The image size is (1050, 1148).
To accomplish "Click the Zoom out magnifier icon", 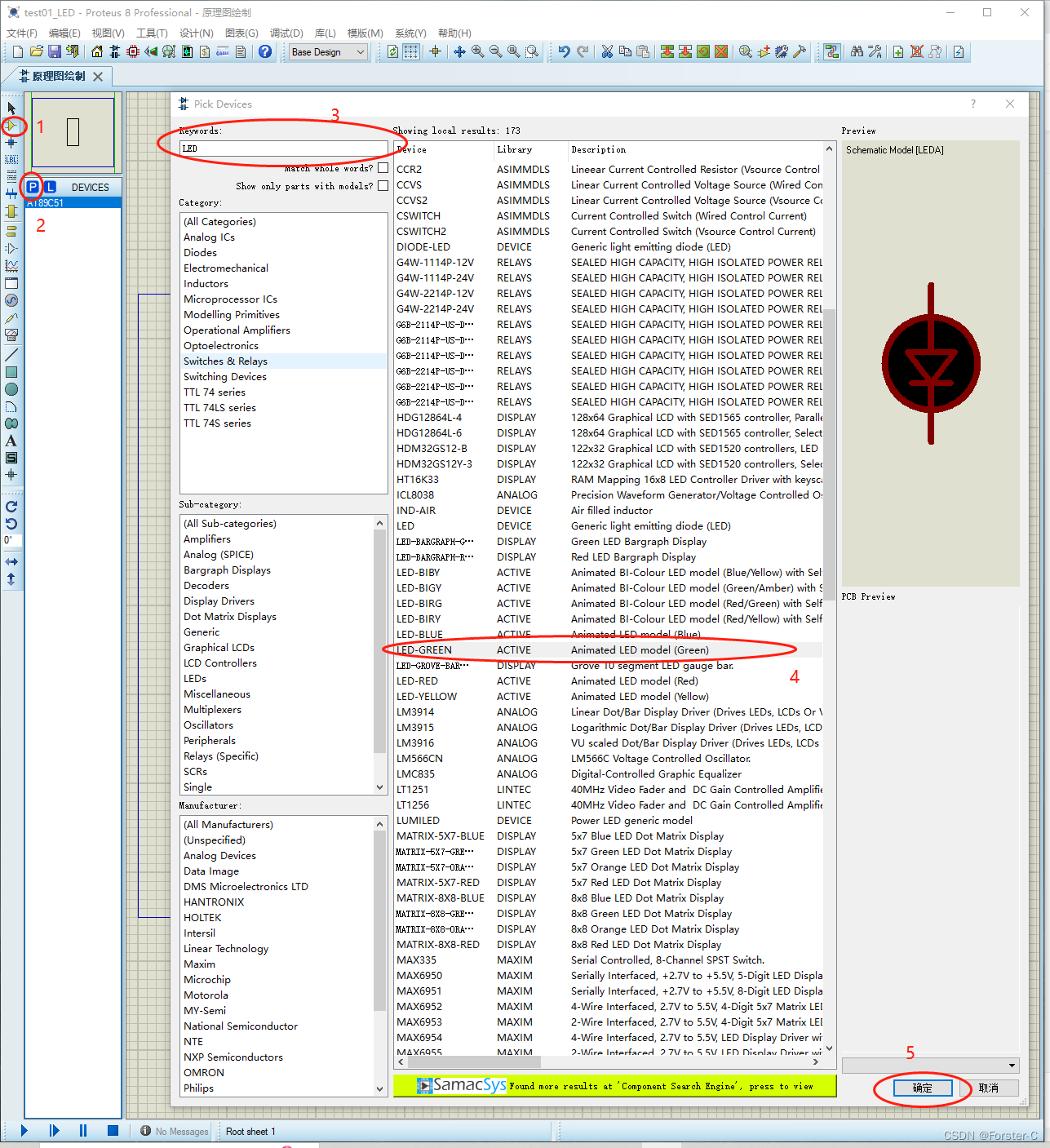I will click(x=496, y=51).
